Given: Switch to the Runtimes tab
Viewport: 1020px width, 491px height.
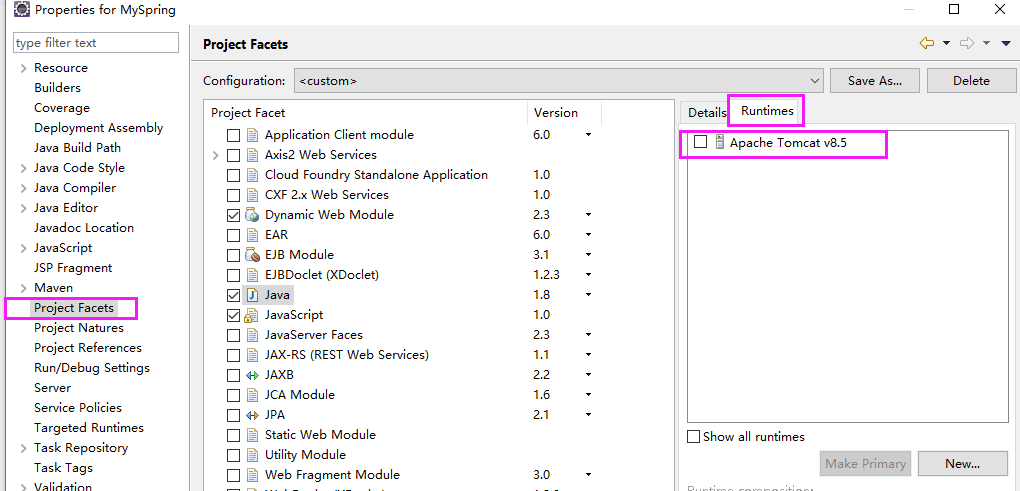Looking at the screenshot, I should pos(767,111).
